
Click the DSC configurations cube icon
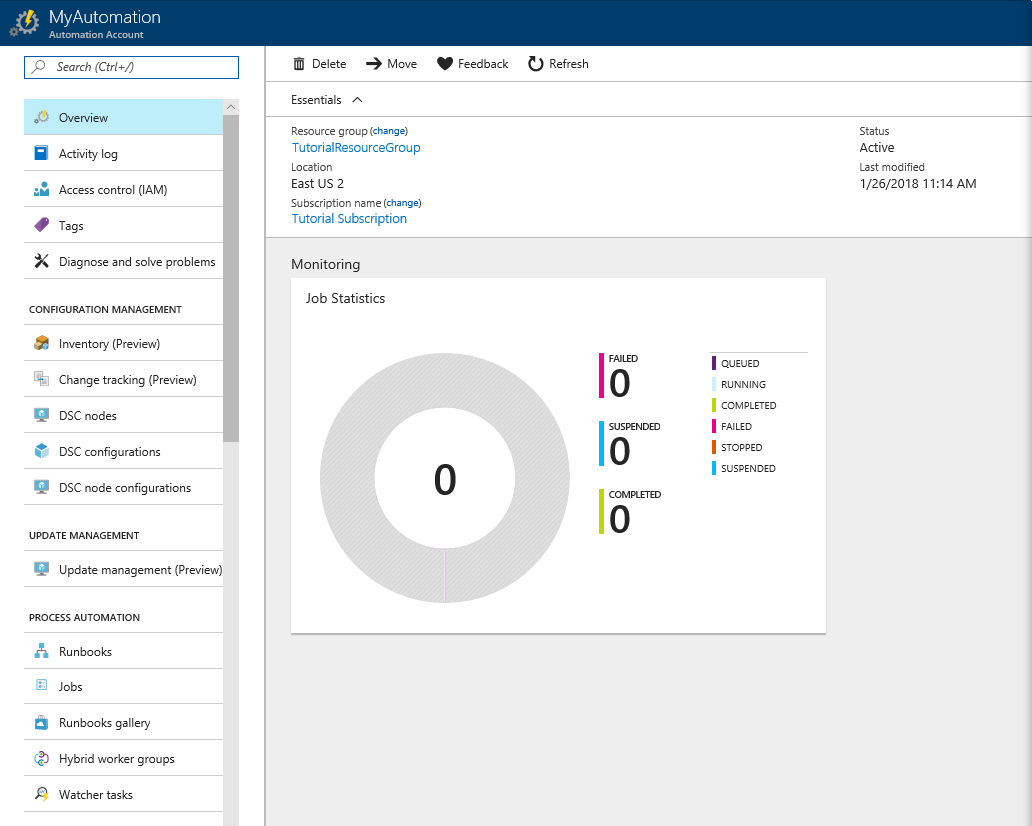click(41, 451)
